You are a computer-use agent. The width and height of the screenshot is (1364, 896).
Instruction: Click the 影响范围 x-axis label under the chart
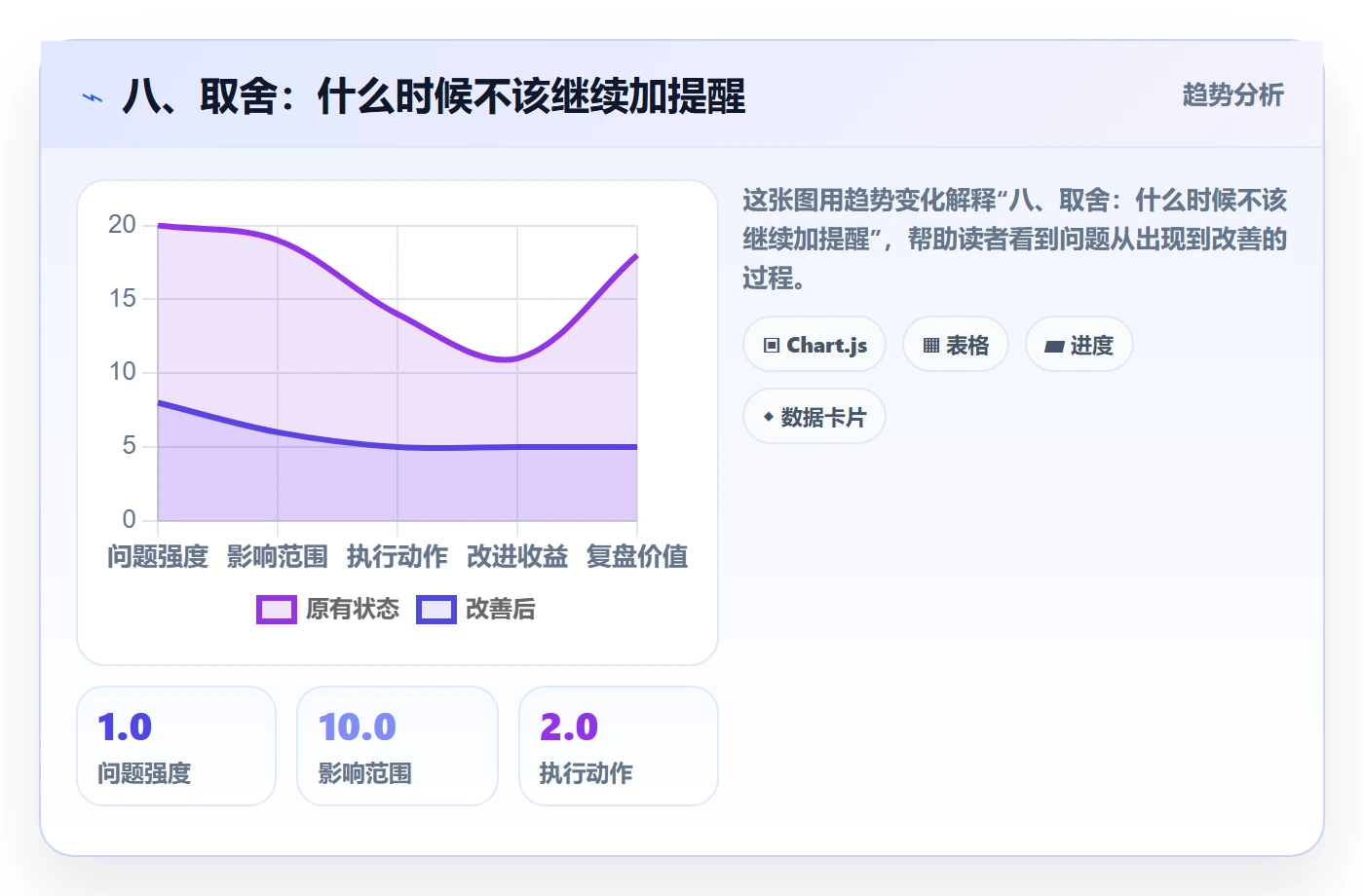point(278,556)
